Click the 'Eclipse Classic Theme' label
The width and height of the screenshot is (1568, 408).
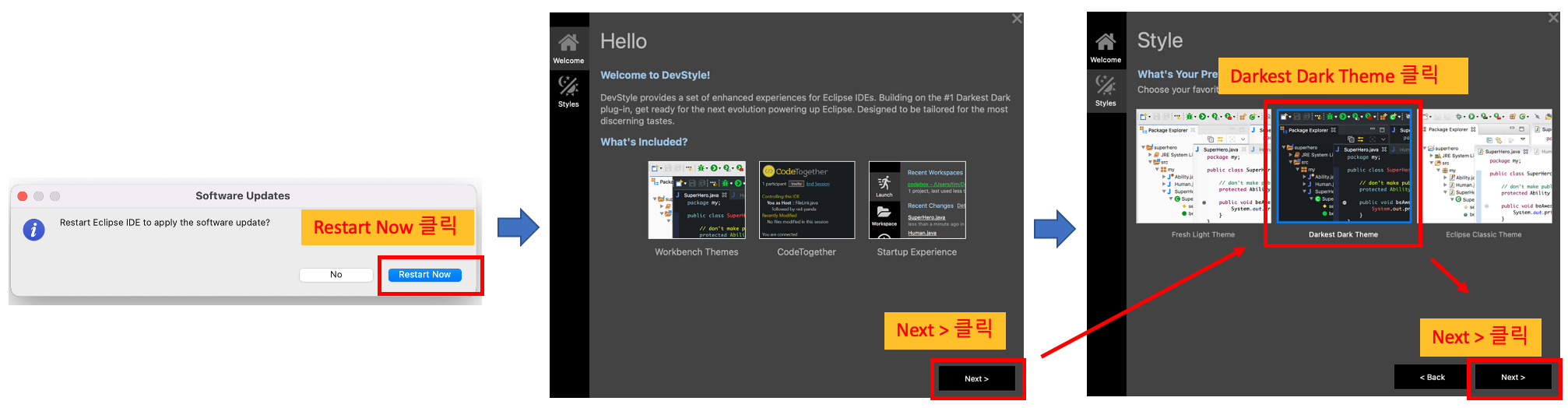point(1483,234)
